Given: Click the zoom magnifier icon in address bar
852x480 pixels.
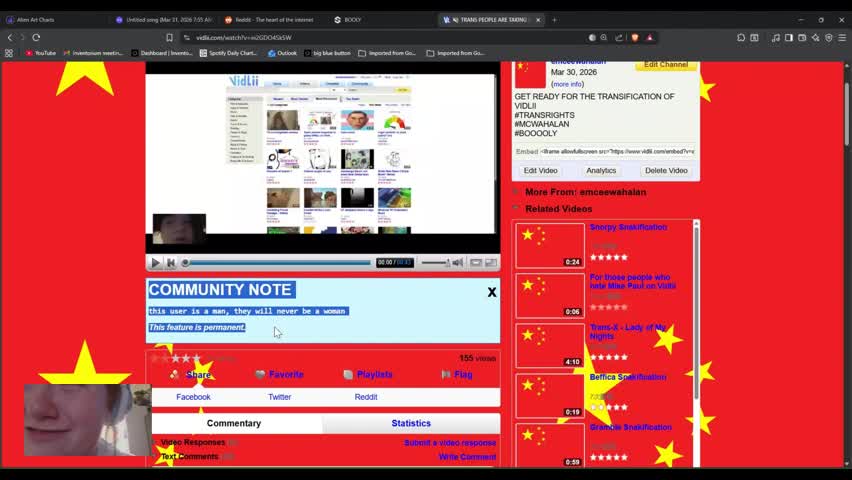Looking at the screenshot, I should coord(604,38).
